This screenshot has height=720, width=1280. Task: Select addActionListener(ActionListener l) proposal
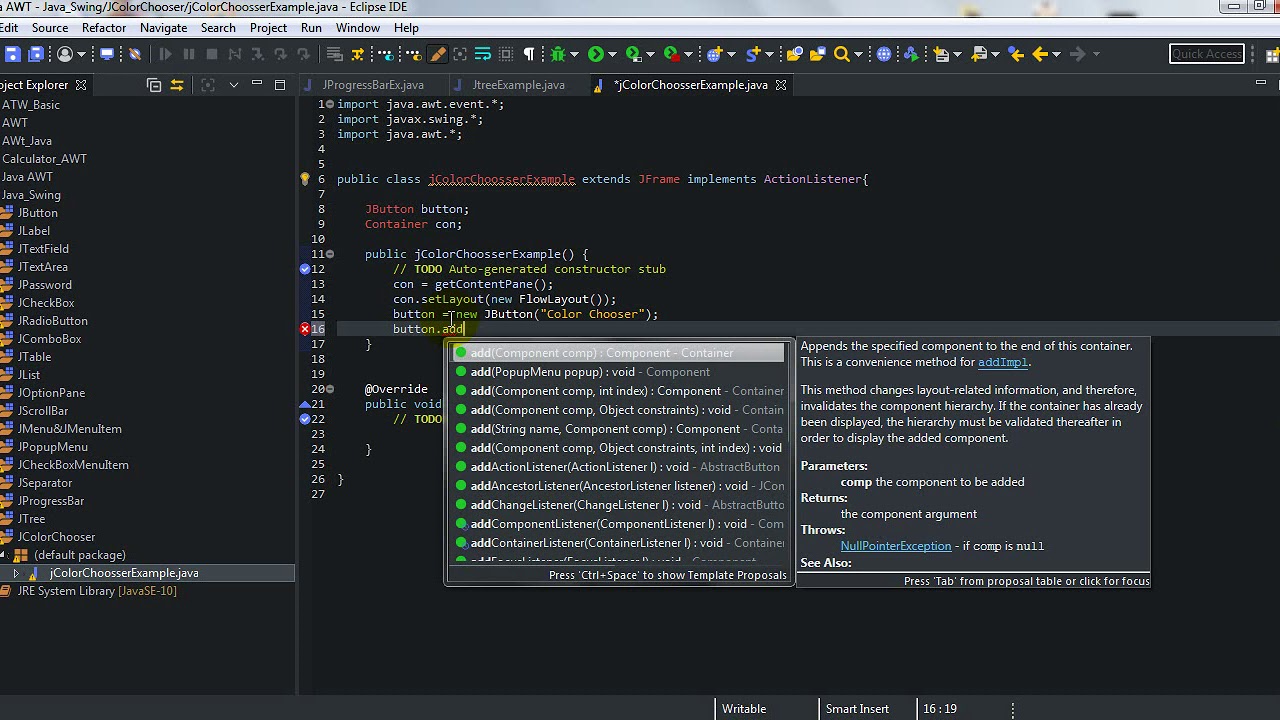[618, 467]
